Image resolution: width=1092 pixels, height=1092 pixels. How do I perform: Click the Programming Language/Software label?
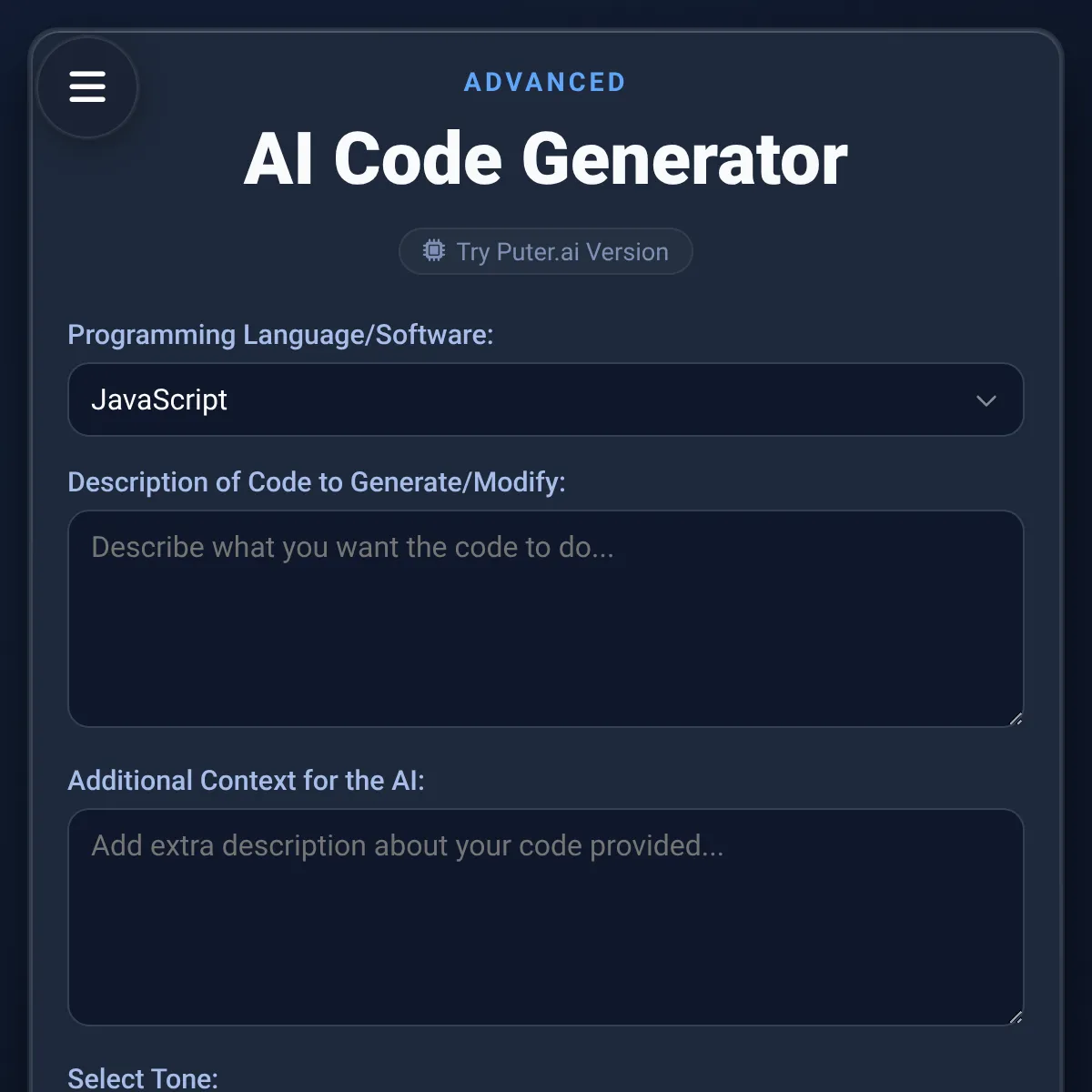coord(281,335)
